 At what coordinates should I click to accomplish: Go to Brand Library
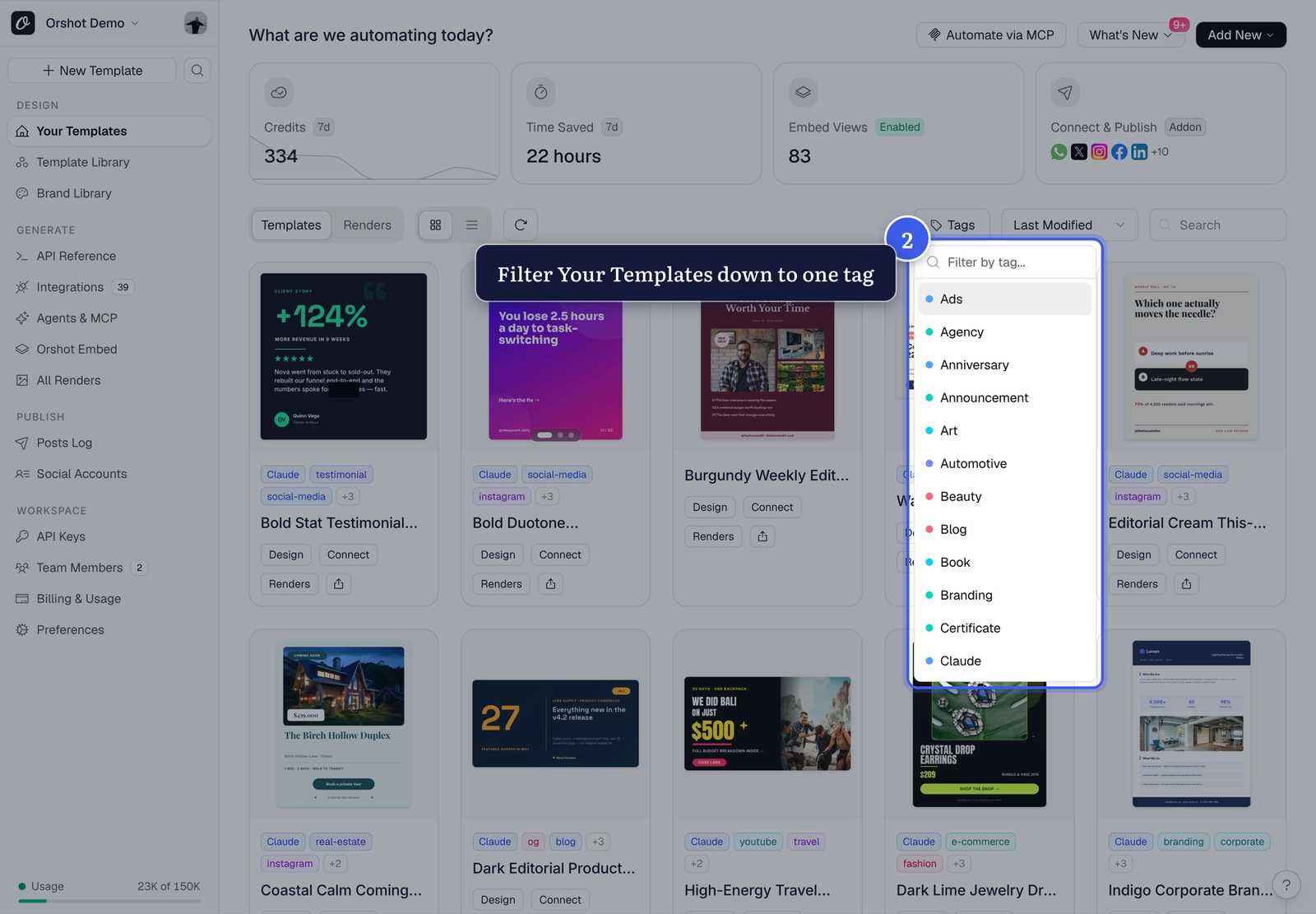[x=109, y=193]
